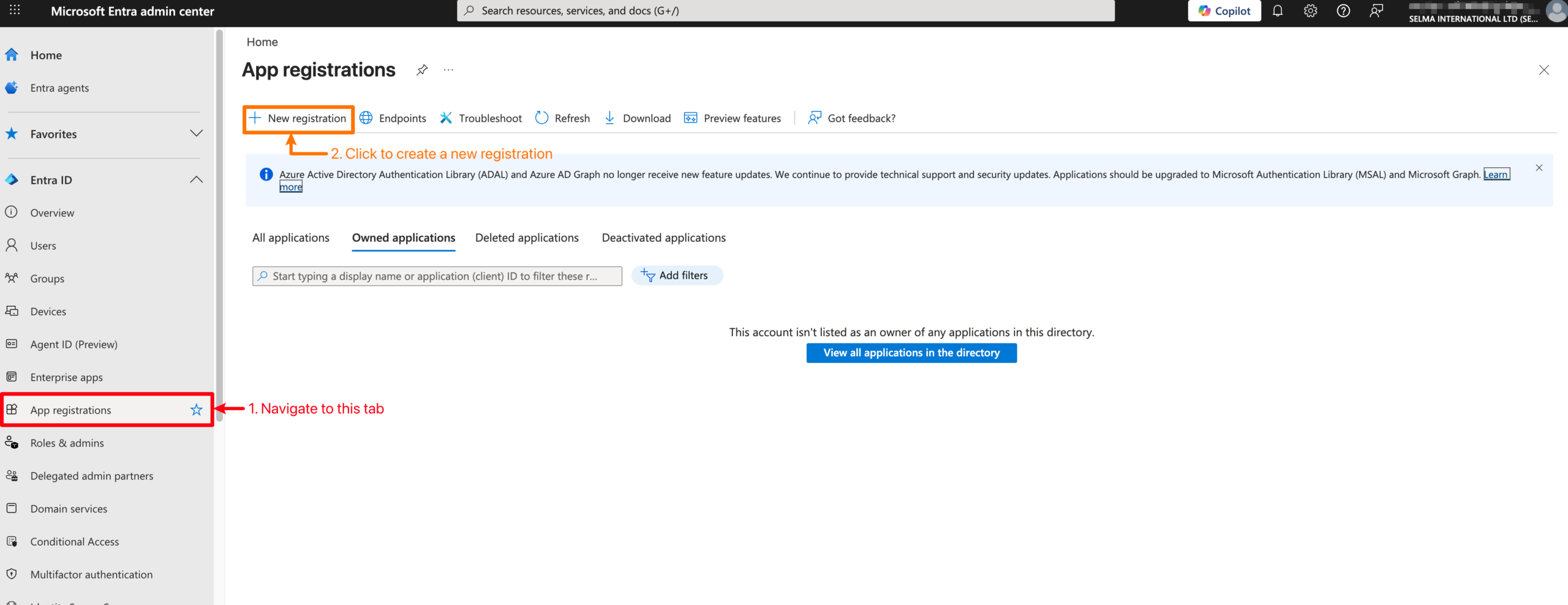Open the settings gear icon
This screenshot has height=605, width=1568.
(1310, 11)
